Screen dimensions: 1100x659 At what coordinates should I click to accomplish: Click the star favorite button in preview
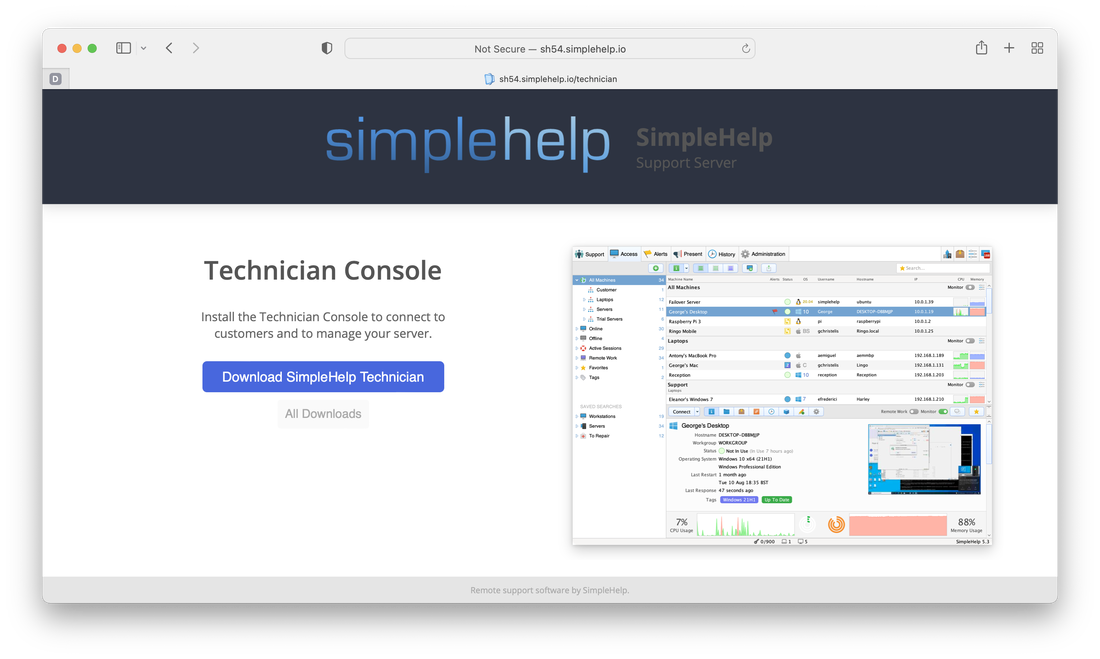(977, 412)
